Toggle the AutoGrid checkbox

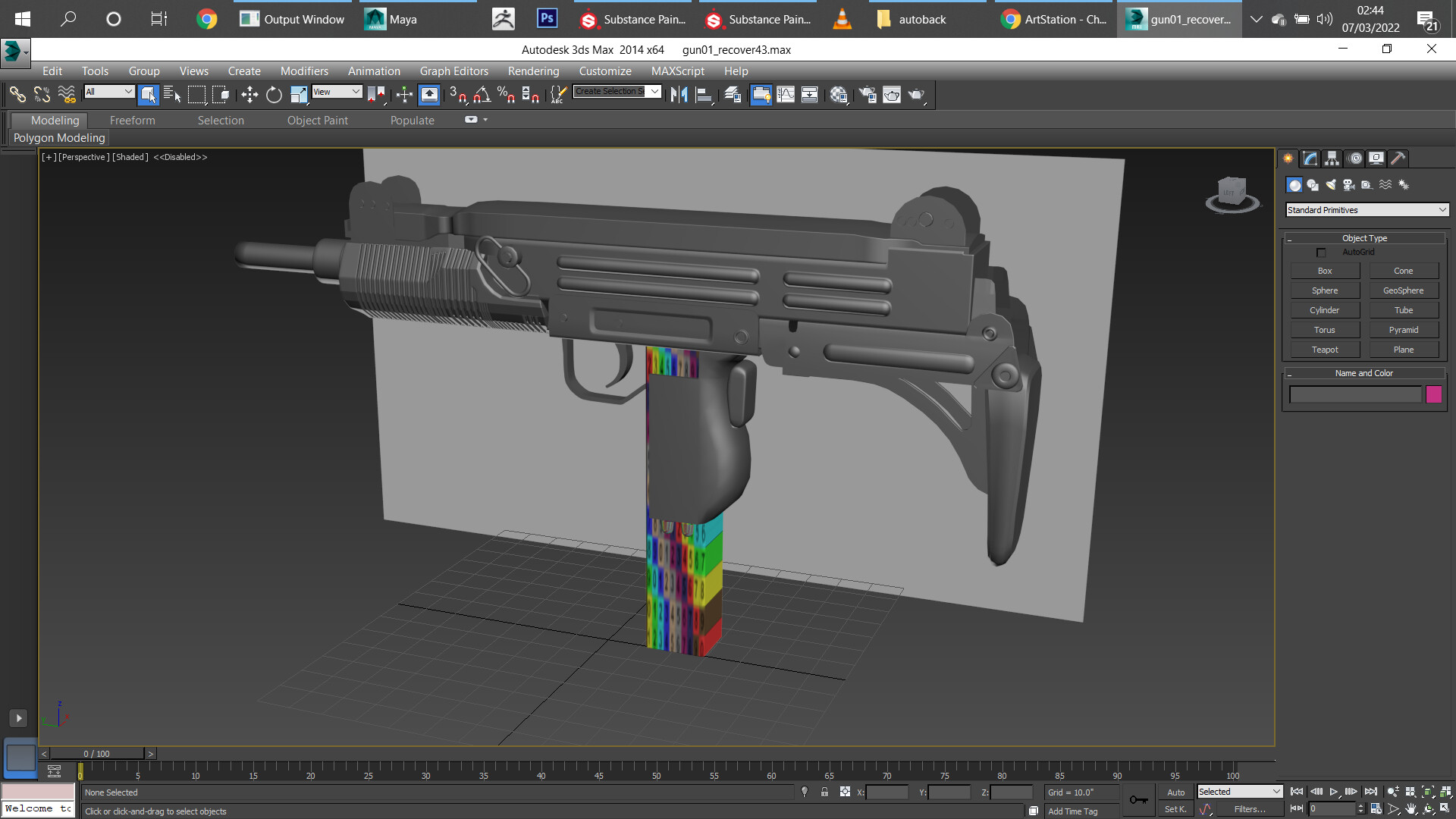click(x=1322, y=252)
